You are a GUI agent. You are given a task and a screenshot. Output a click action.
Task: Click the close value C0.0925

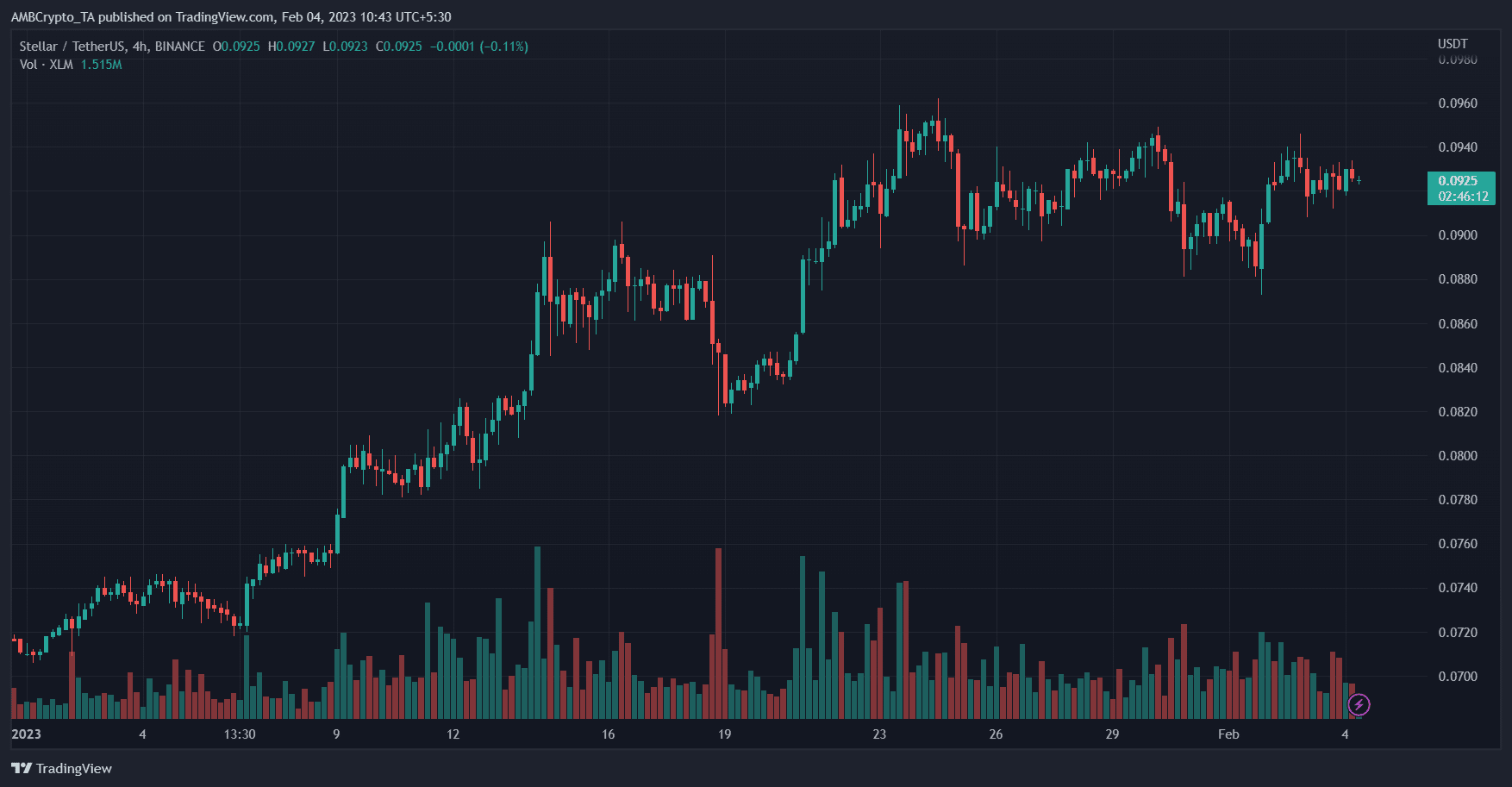tap(398, 47)
